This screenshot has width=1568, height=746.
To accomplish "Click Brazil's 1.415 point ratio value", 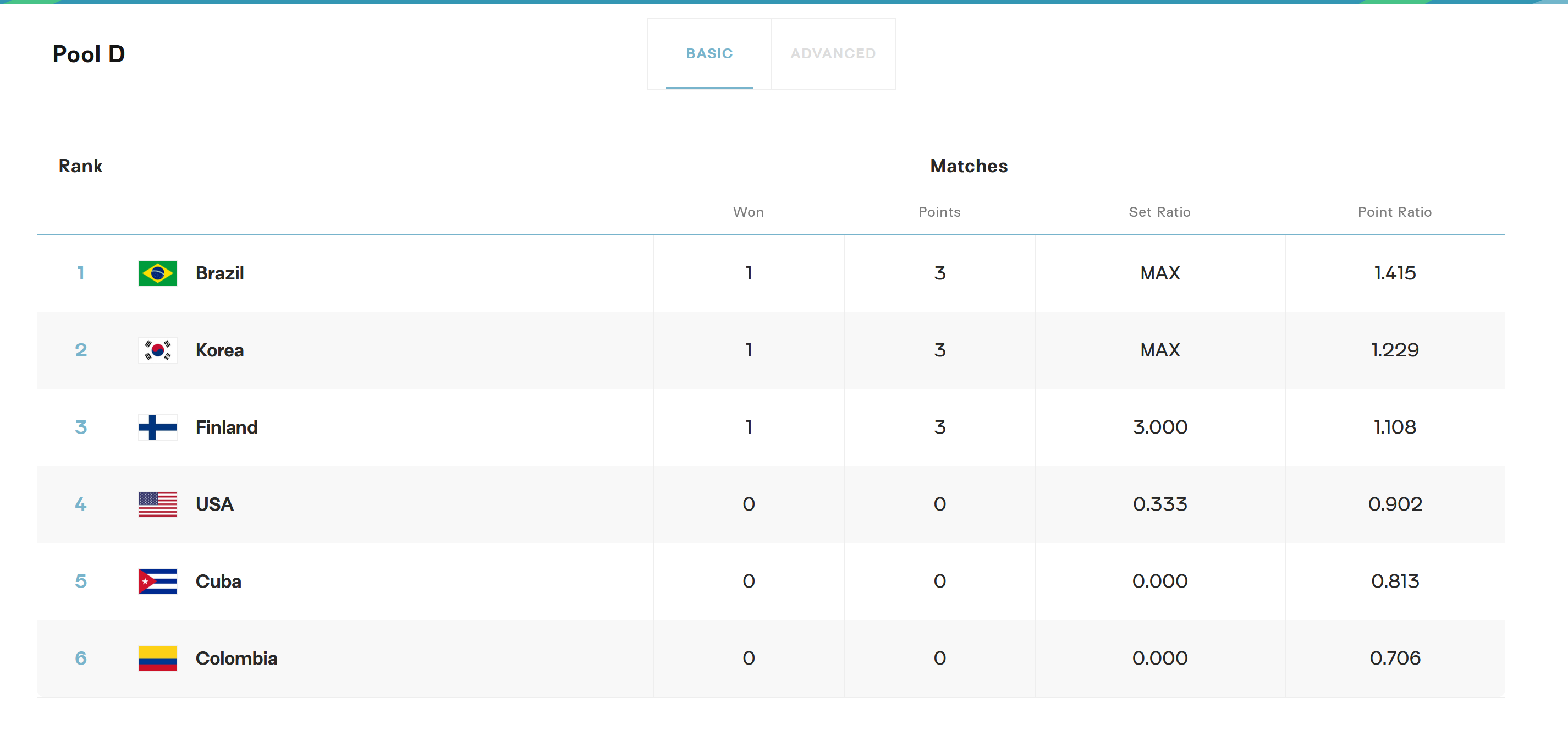I will [1395, 273].
